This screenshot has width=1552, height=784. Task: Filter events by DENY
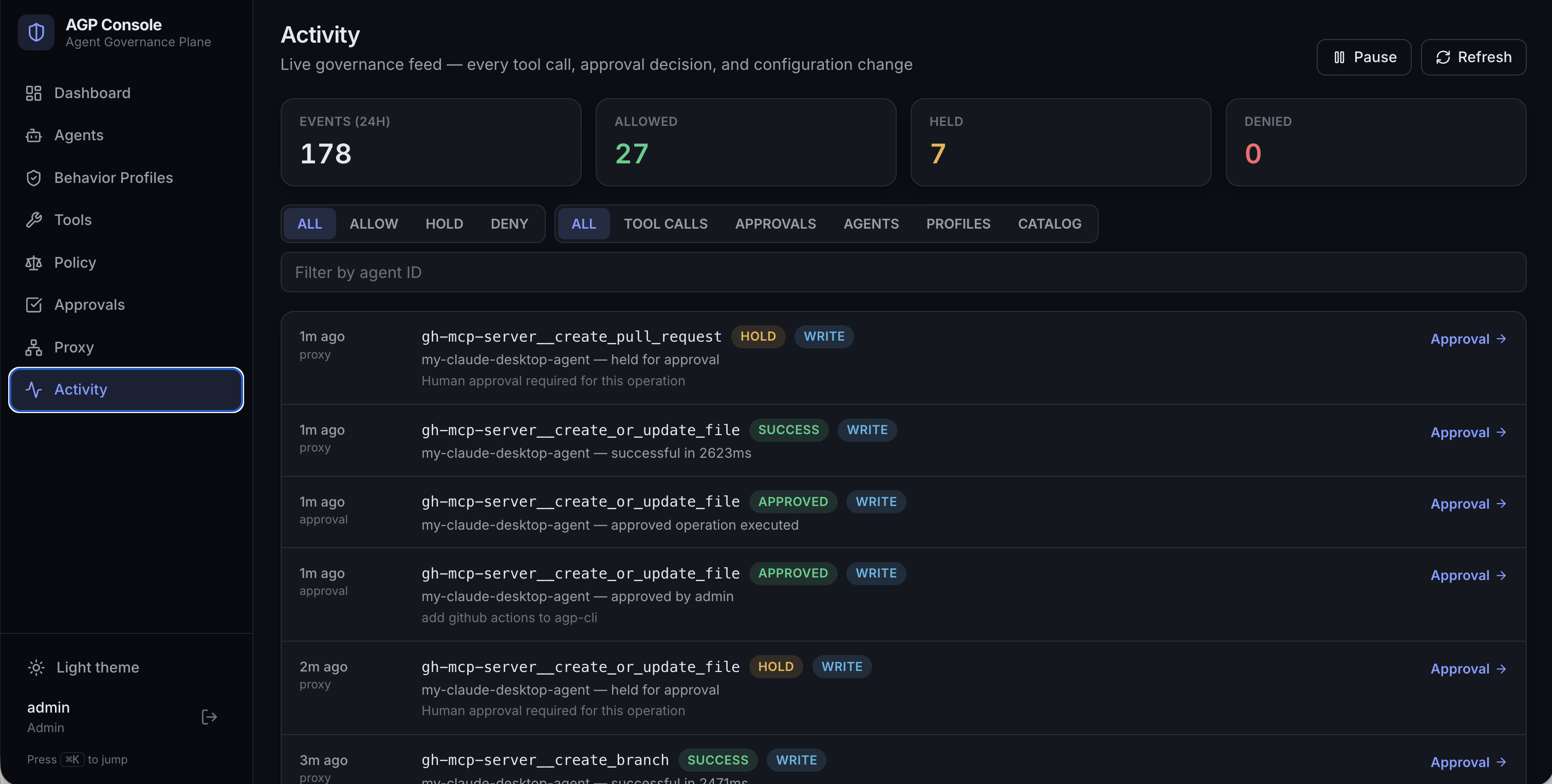(509, 224)
